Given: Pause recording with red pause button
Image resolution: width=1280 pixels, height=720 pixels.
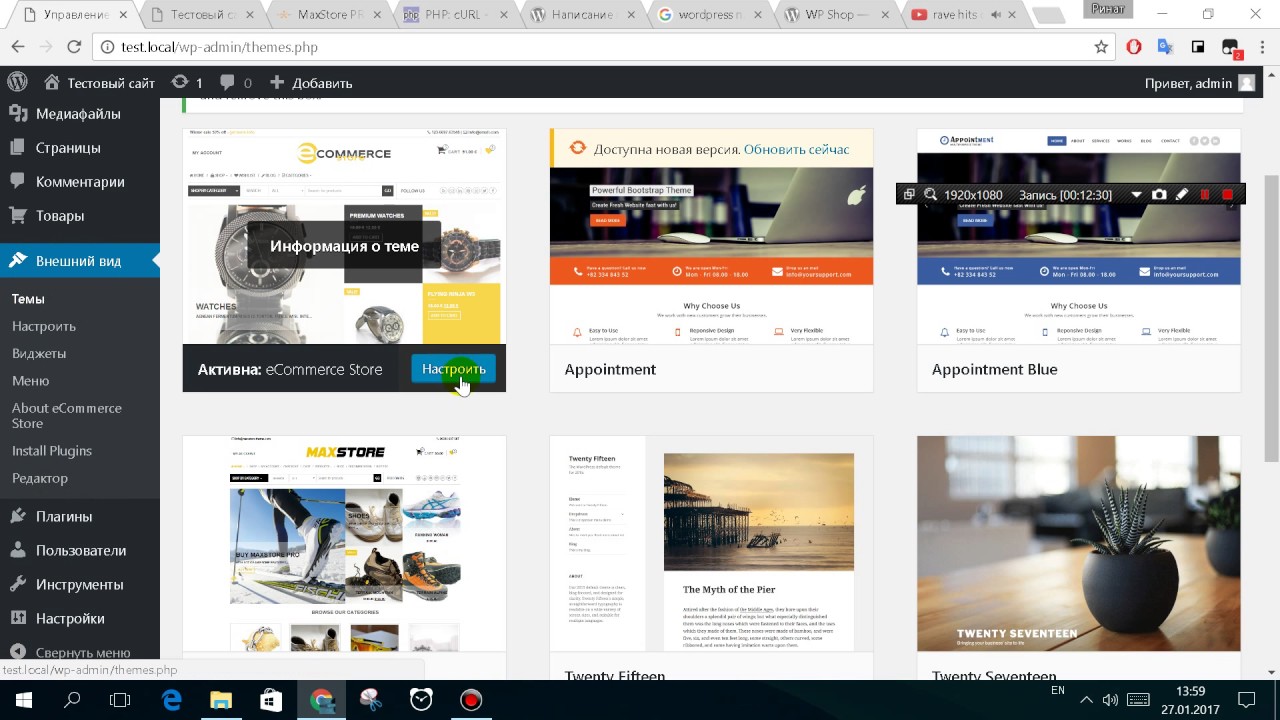Looking at the screenshot, I should pyautogui.click(x=1205, y=195).
